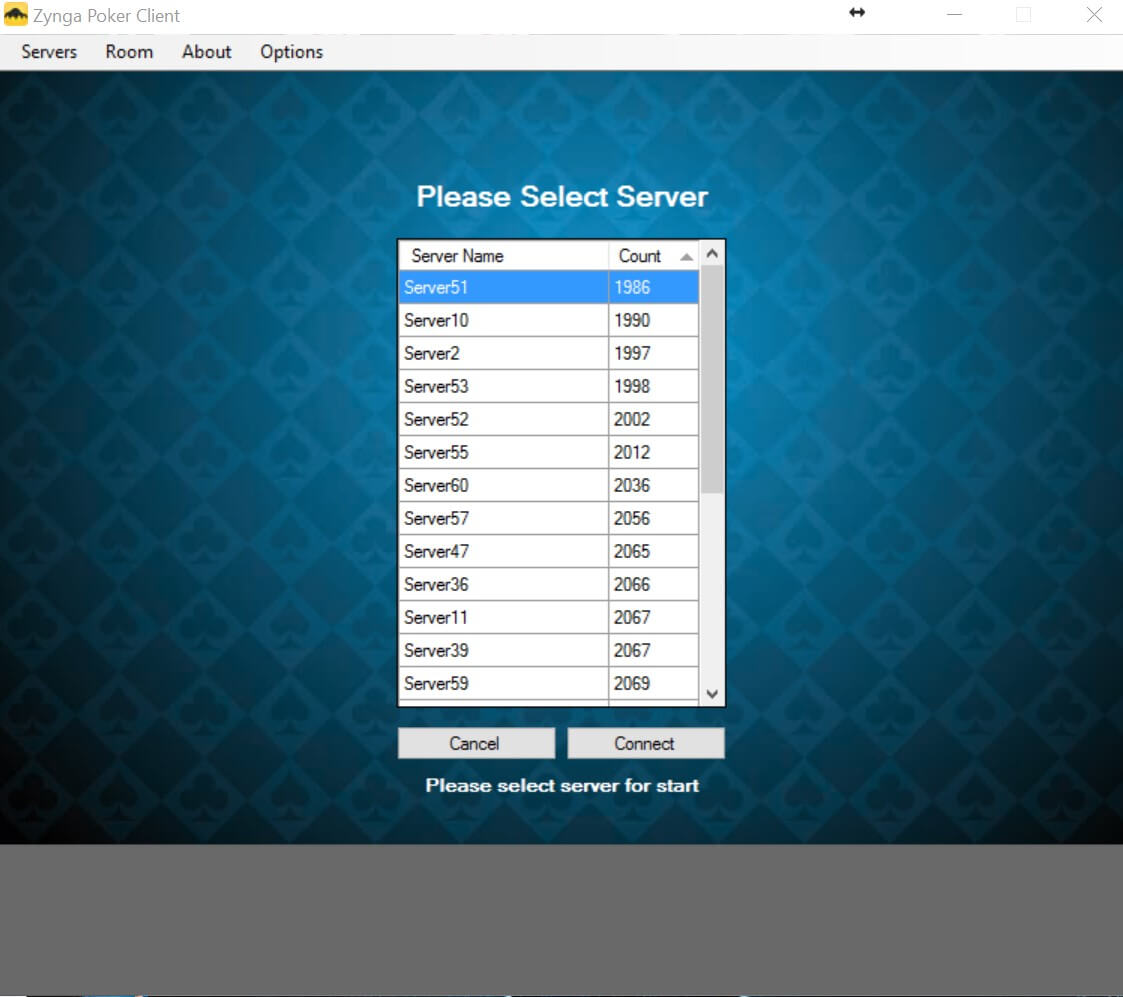Viewport: 1123px width, 997px height.
Task: Click count value 1998
Action: click(632, 386)
